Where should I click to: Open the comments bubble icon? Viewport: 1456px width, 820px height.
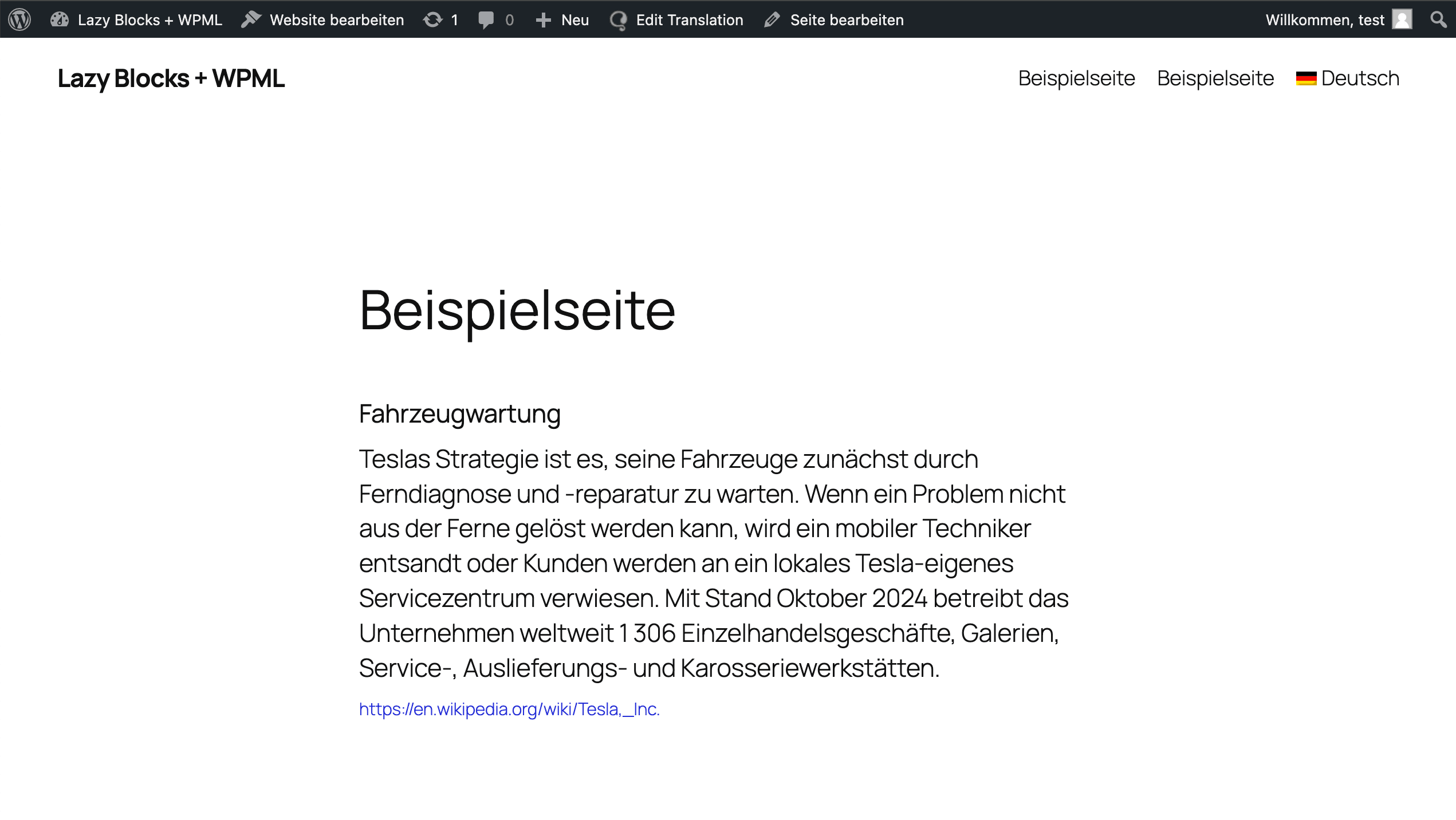tap(486, 19)
